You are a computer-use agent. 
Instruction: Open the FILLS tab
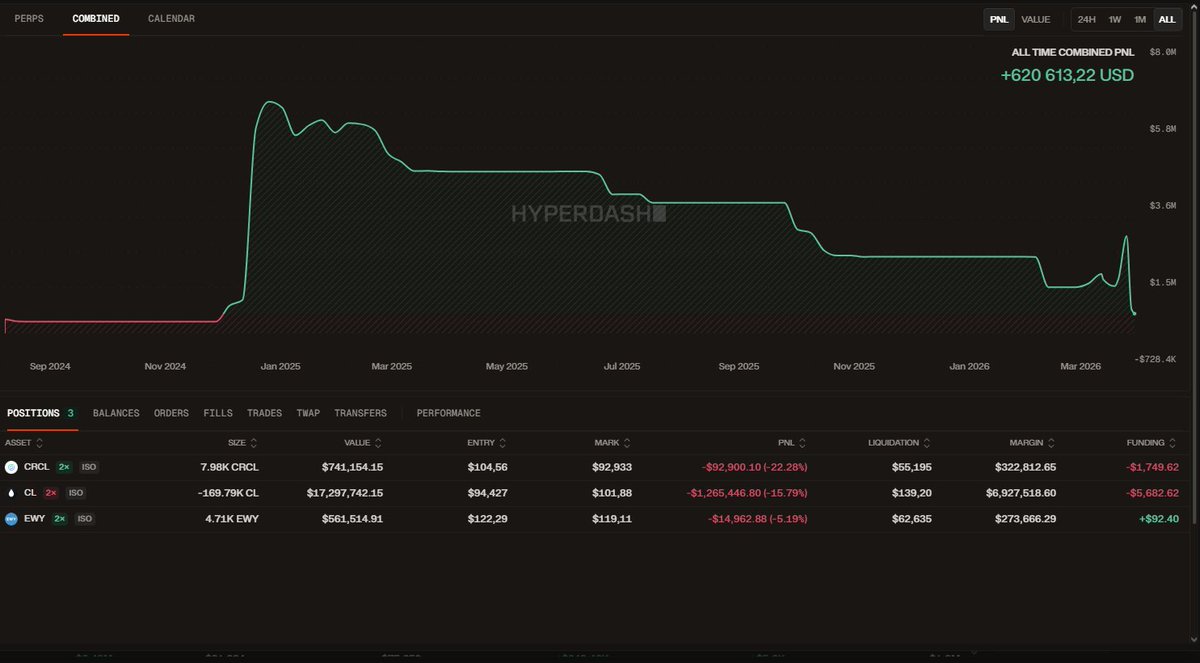218,413
